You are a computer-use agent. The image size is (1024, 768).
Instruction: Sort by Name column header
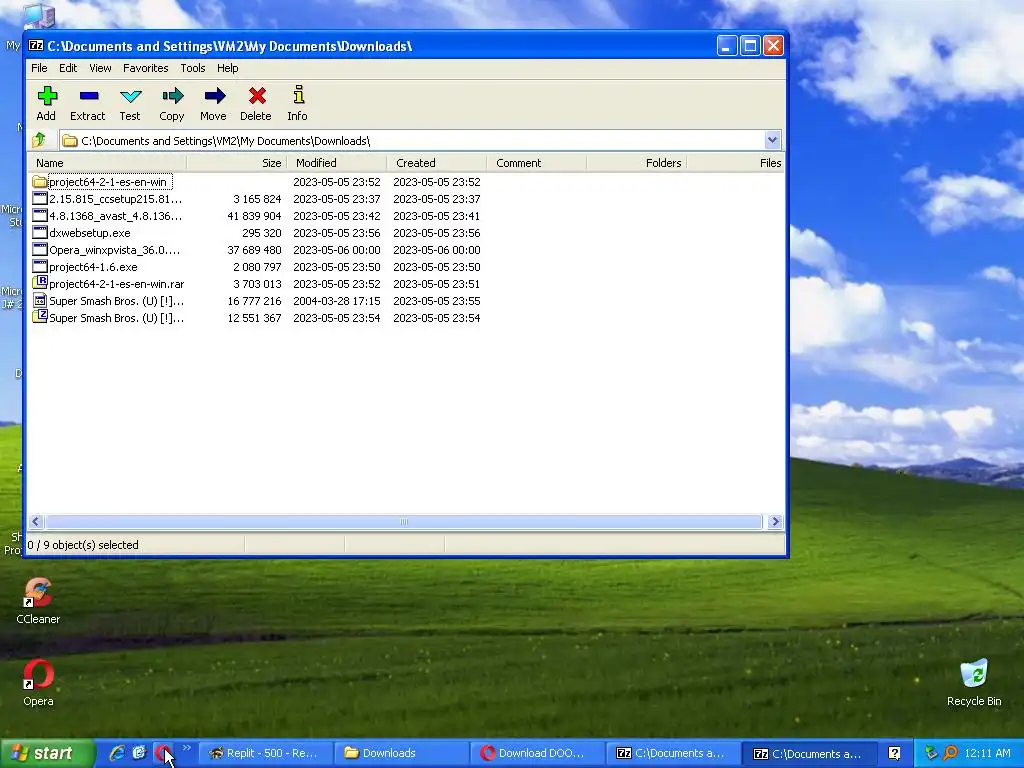coord(107,163)
